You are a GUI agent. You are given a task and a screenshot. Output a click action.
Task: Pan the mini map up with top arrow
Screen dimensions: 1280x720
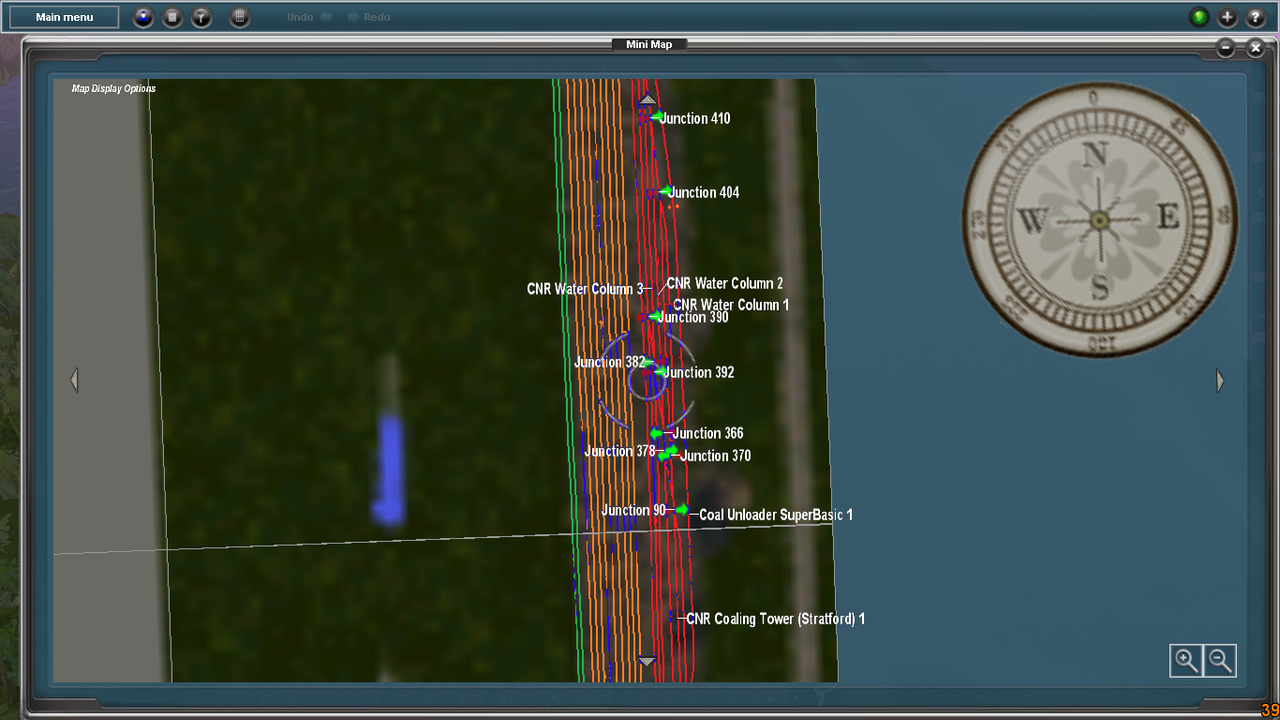648,99
